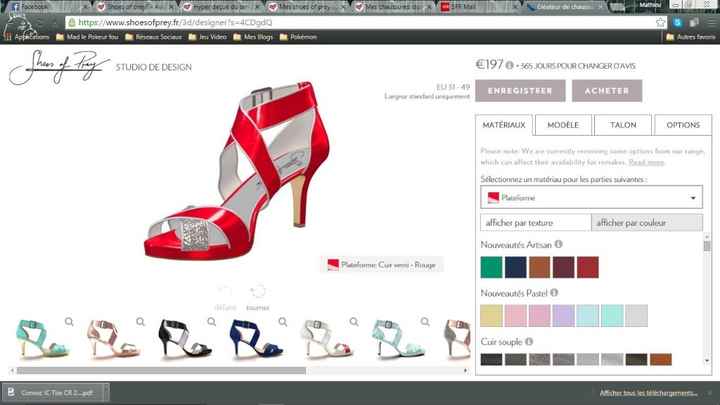Screen dimensions: 720x405
Task: Open Réseaux Sociaux bookmarks folder
Action: coord(153,37)
